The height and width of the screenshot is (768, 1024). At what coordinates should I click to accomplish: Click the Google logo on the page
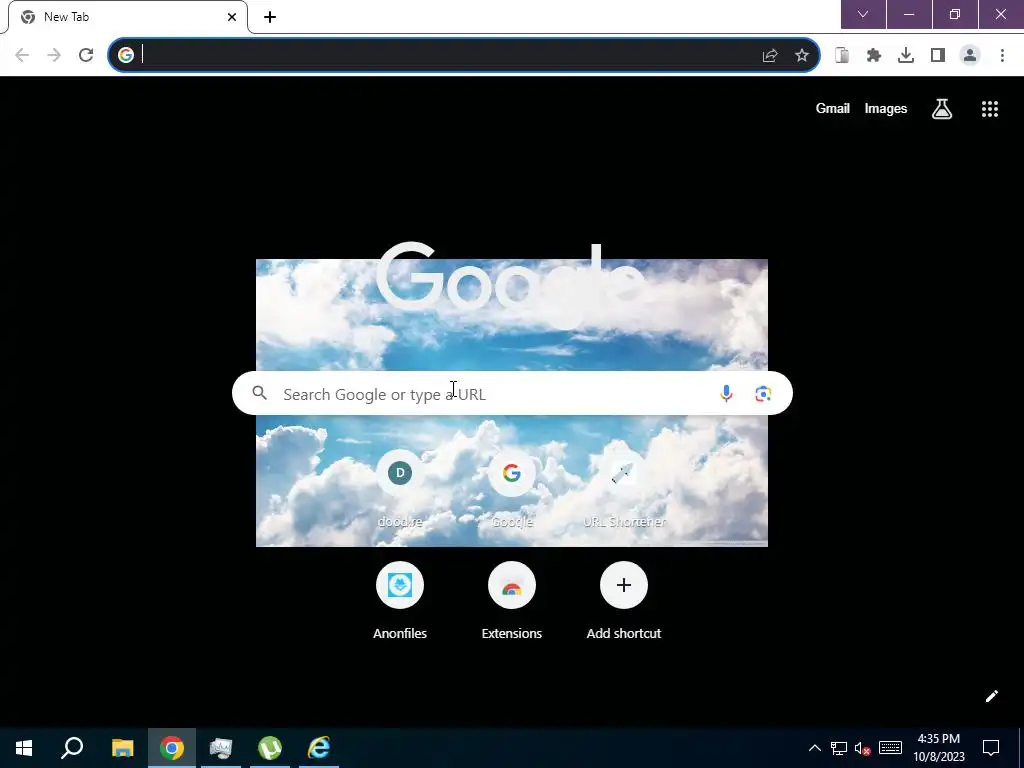[x=511, y=285]
